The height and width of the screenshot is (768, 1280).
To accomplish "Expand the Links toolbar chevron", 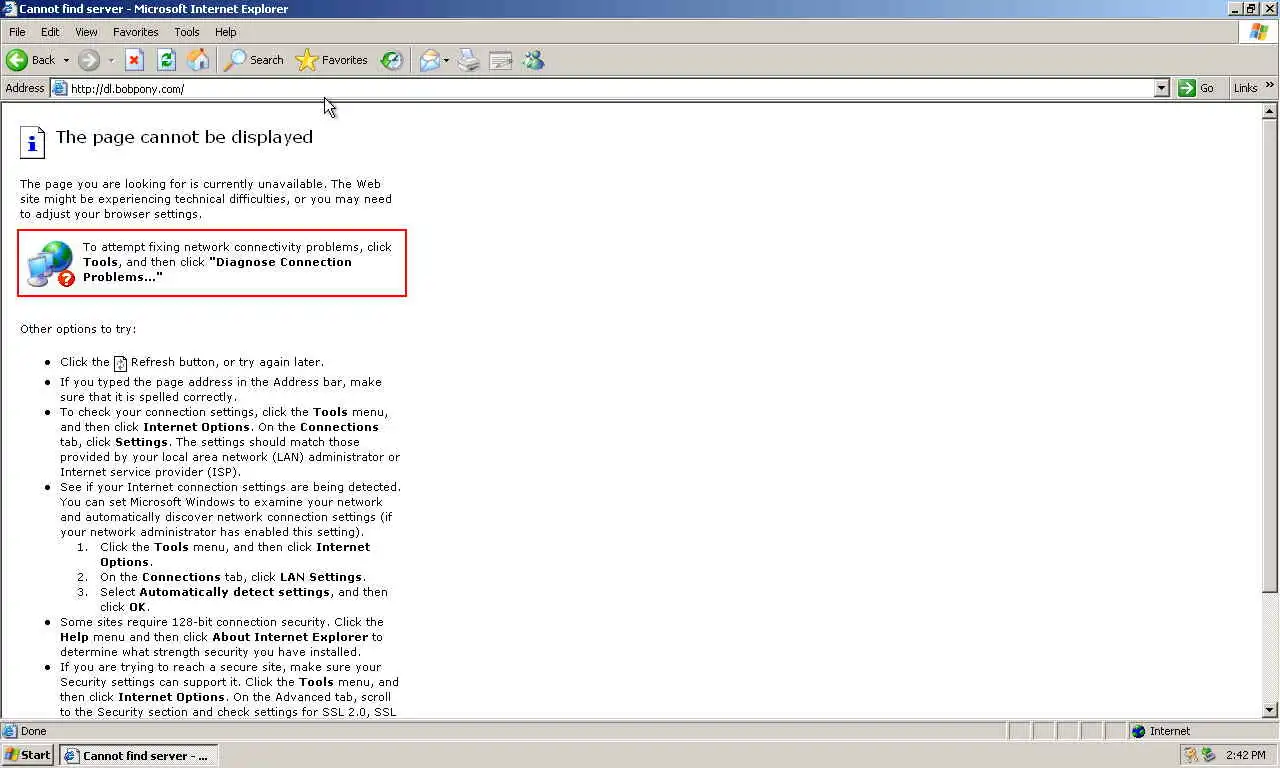I will [x=1271, y=85].
